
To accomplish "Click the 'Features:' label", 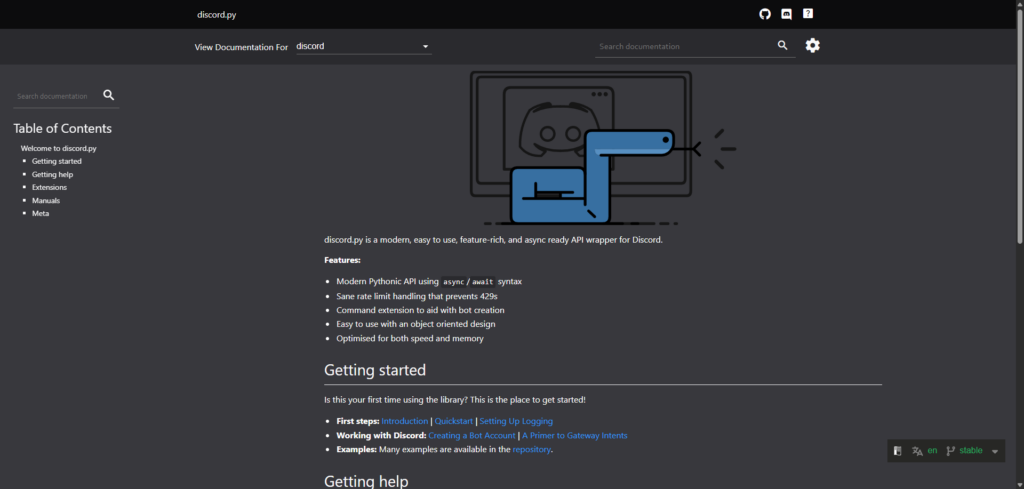I will click(342, 260).
